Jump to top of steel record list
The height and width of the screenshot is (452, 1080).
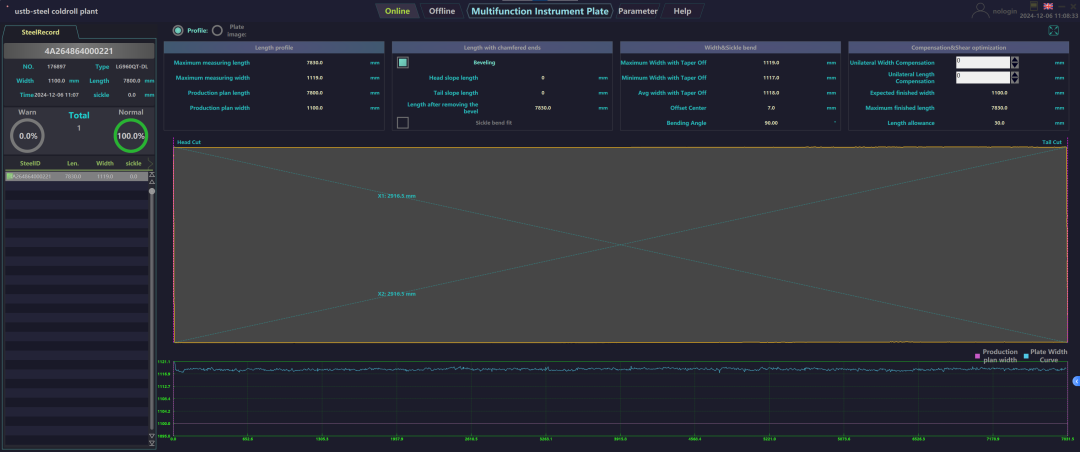pyautogui.click(x=152, y=174)
